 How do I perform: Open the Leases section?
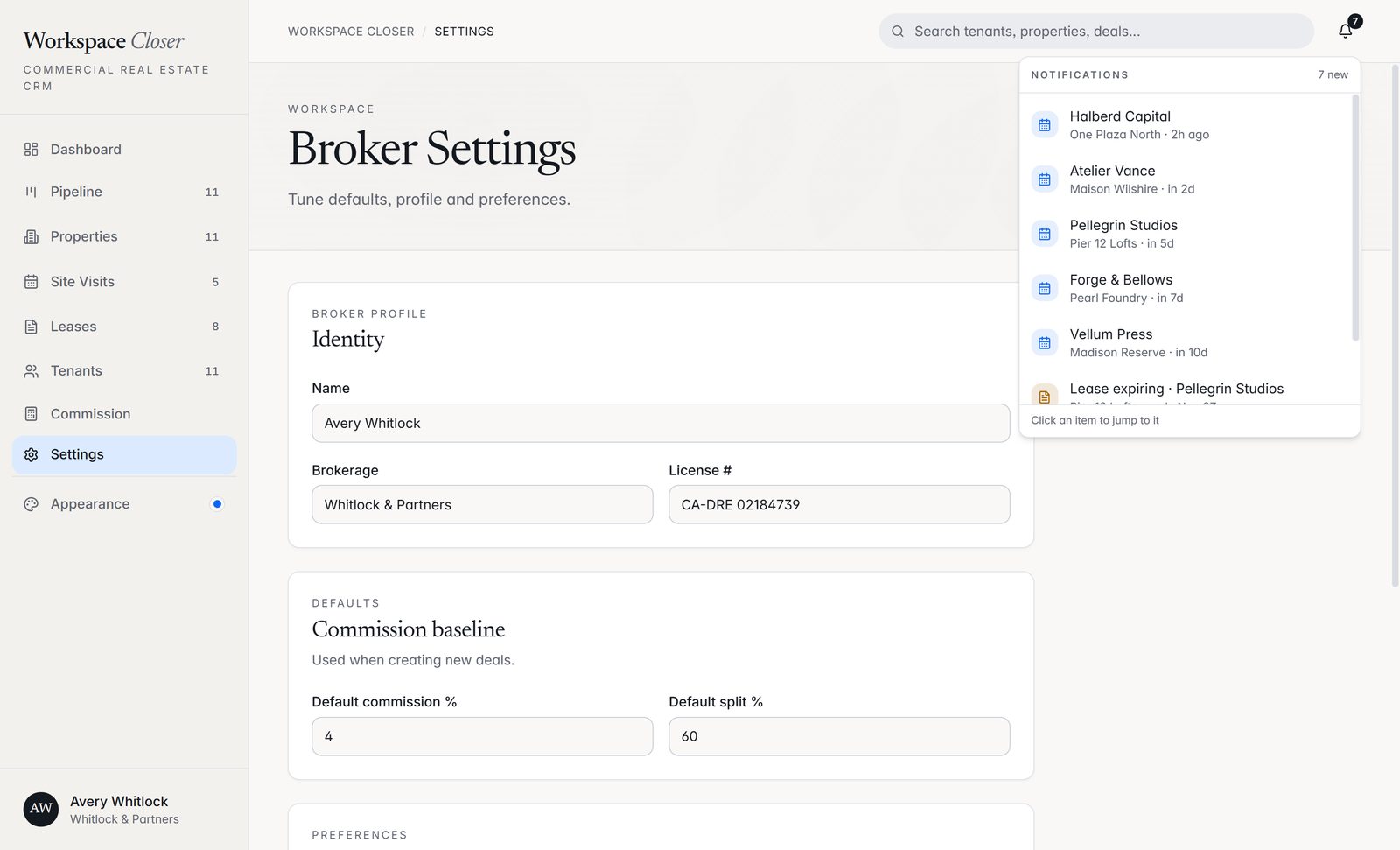pos(124,327)
